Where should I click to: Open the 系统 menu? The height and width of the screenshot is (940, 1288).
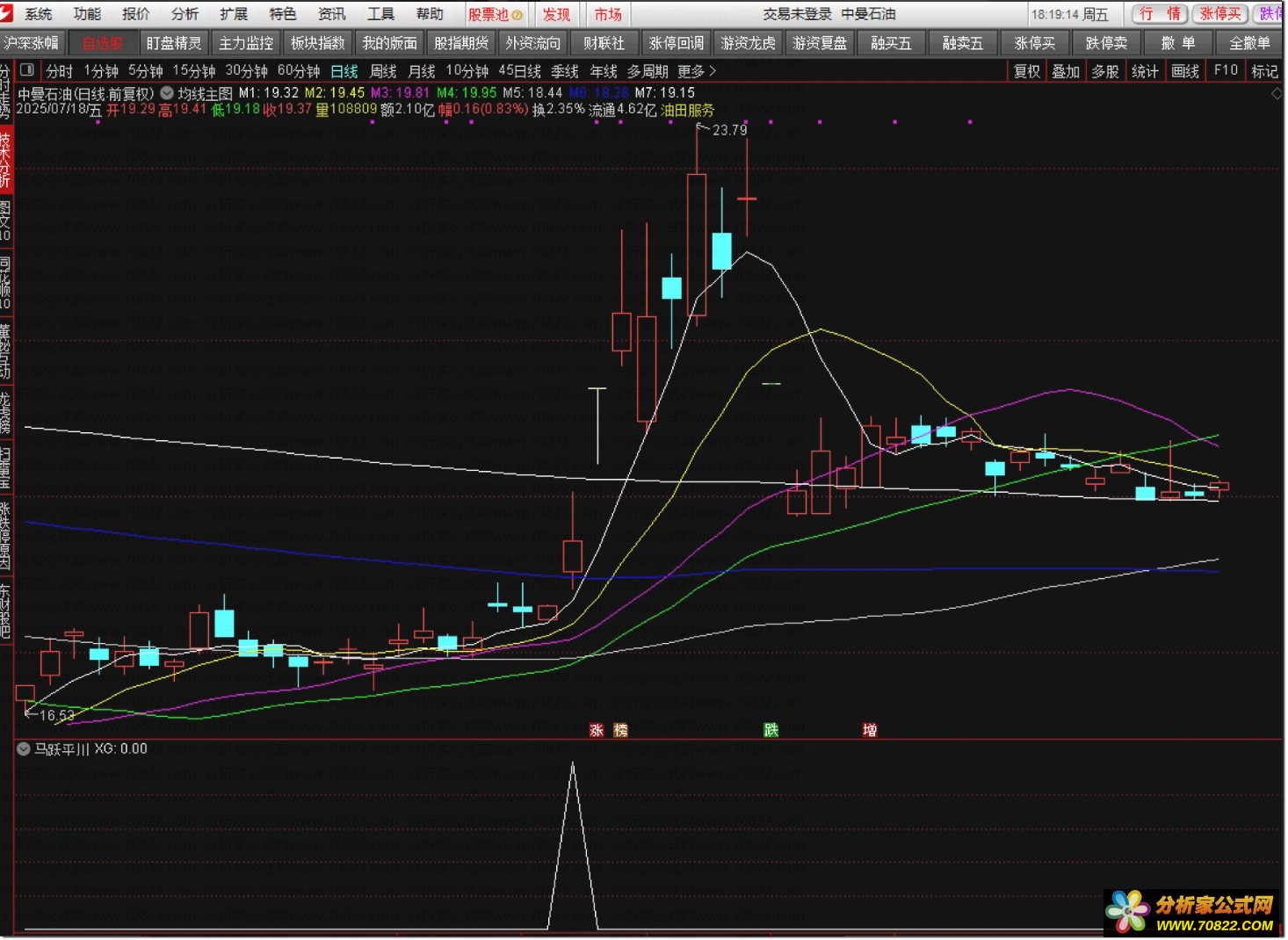click(39, 14)
